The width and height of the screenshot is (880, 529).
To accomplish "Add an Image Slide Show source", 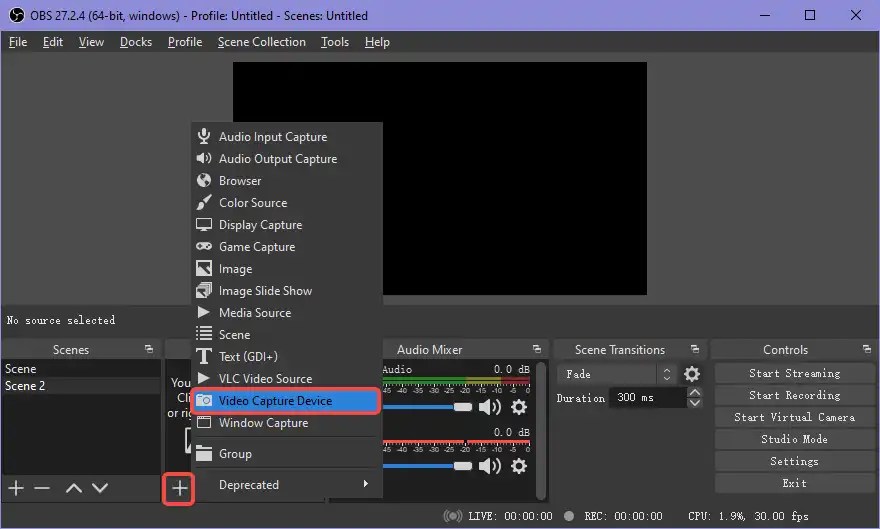I will coord(287,291).
